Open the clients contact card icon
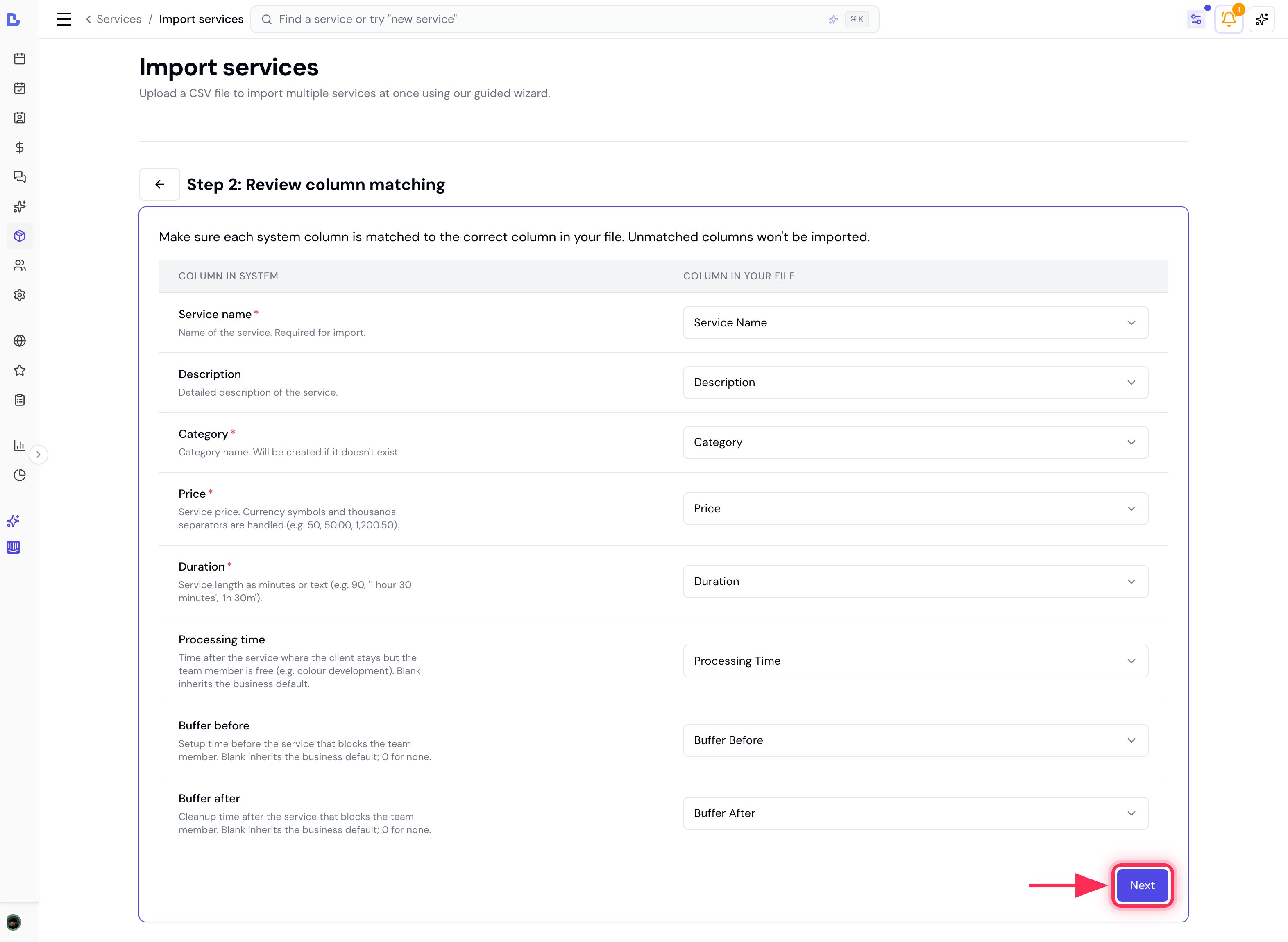 pyautogui.click(x=19, y=118)
